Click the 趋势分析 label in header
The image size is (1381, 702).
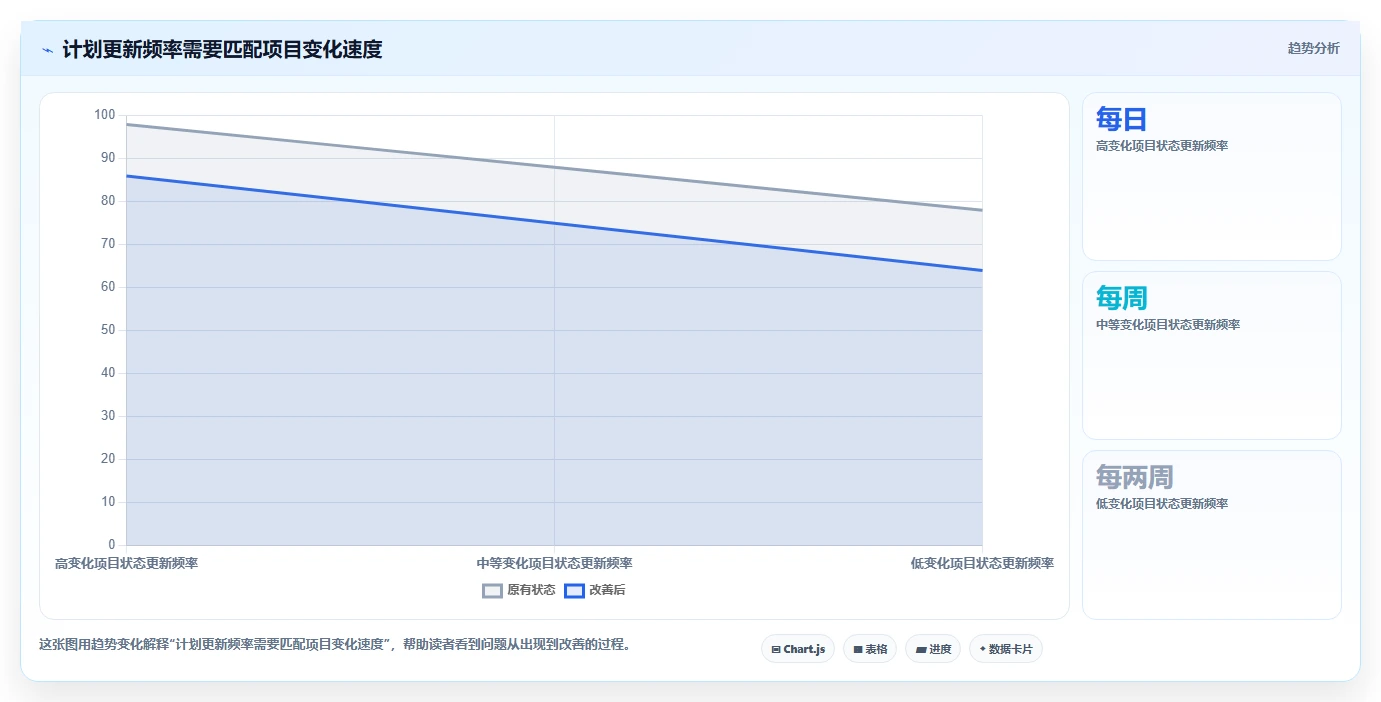(x=1313, y=49)
